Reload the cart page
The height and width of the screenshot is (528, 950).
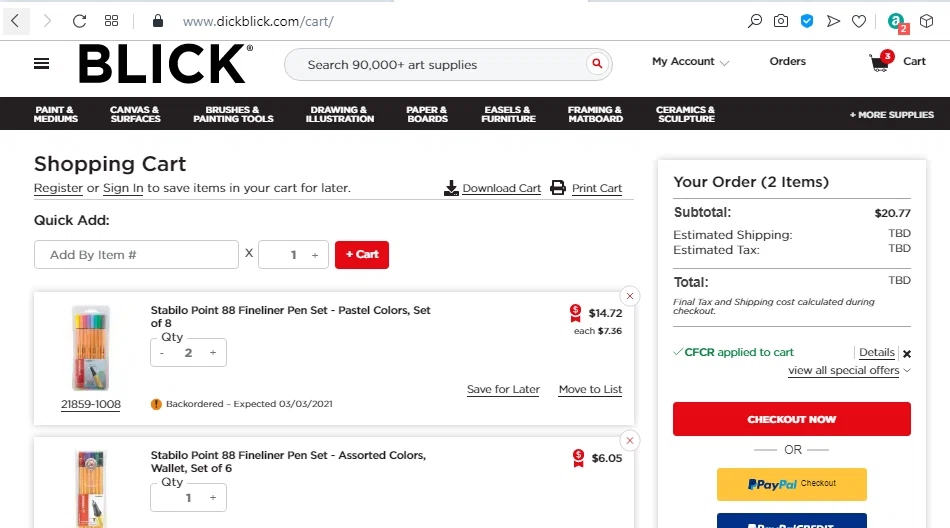(x=79, y=21)
